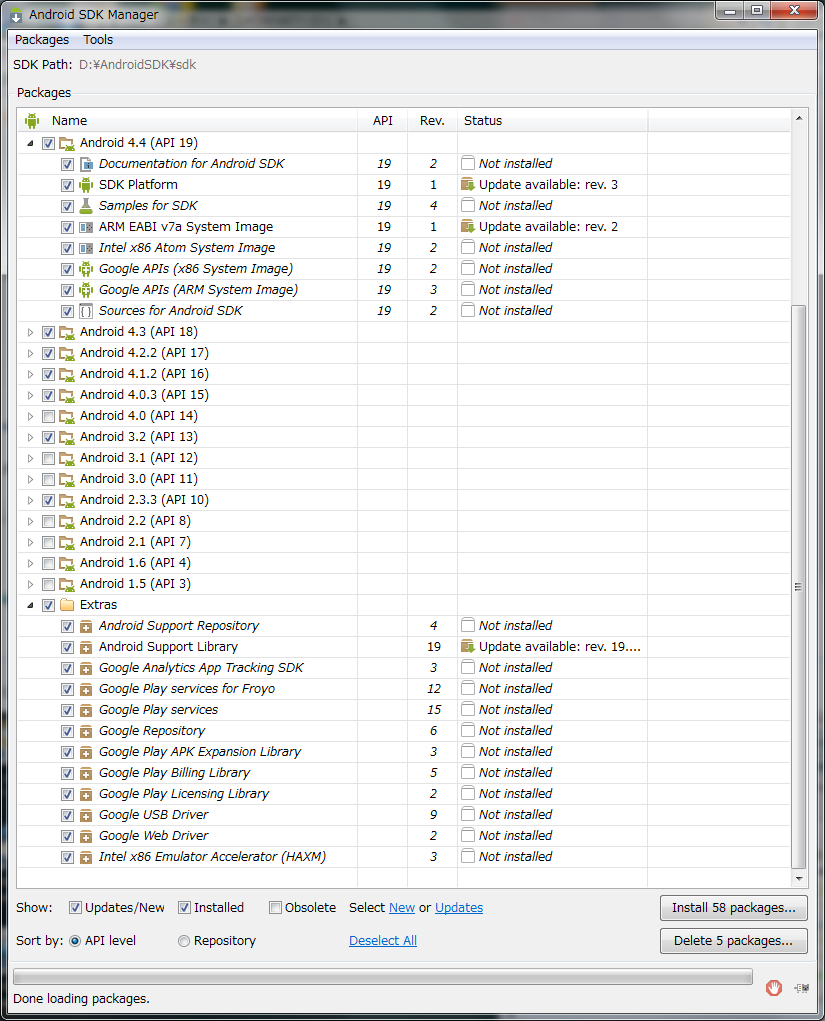Click the Google USB Driver package icon

pyautogui.click(x=86, y=815)
